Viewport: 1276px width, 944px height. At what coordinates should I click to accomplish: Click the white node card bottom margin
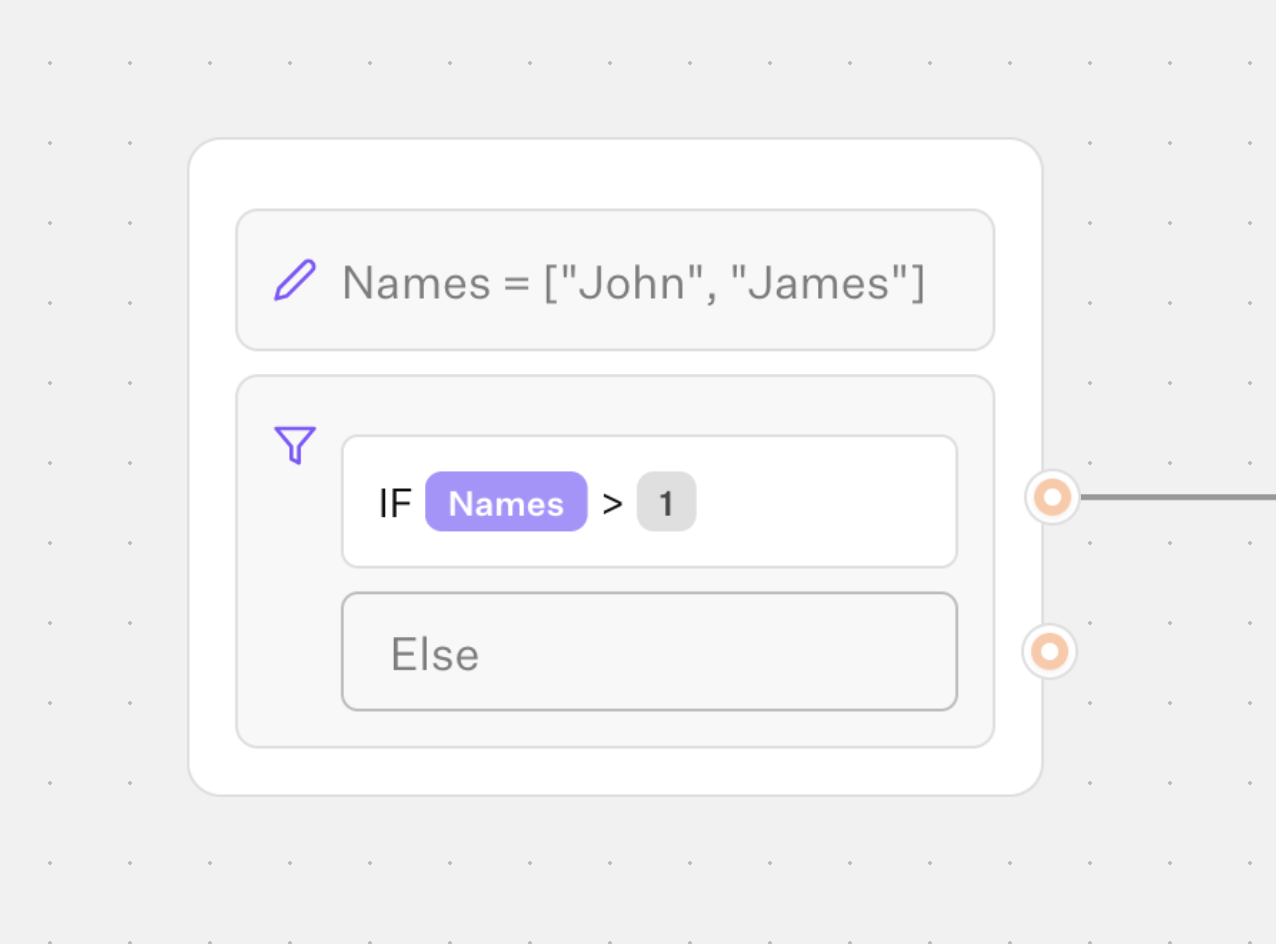615,771
